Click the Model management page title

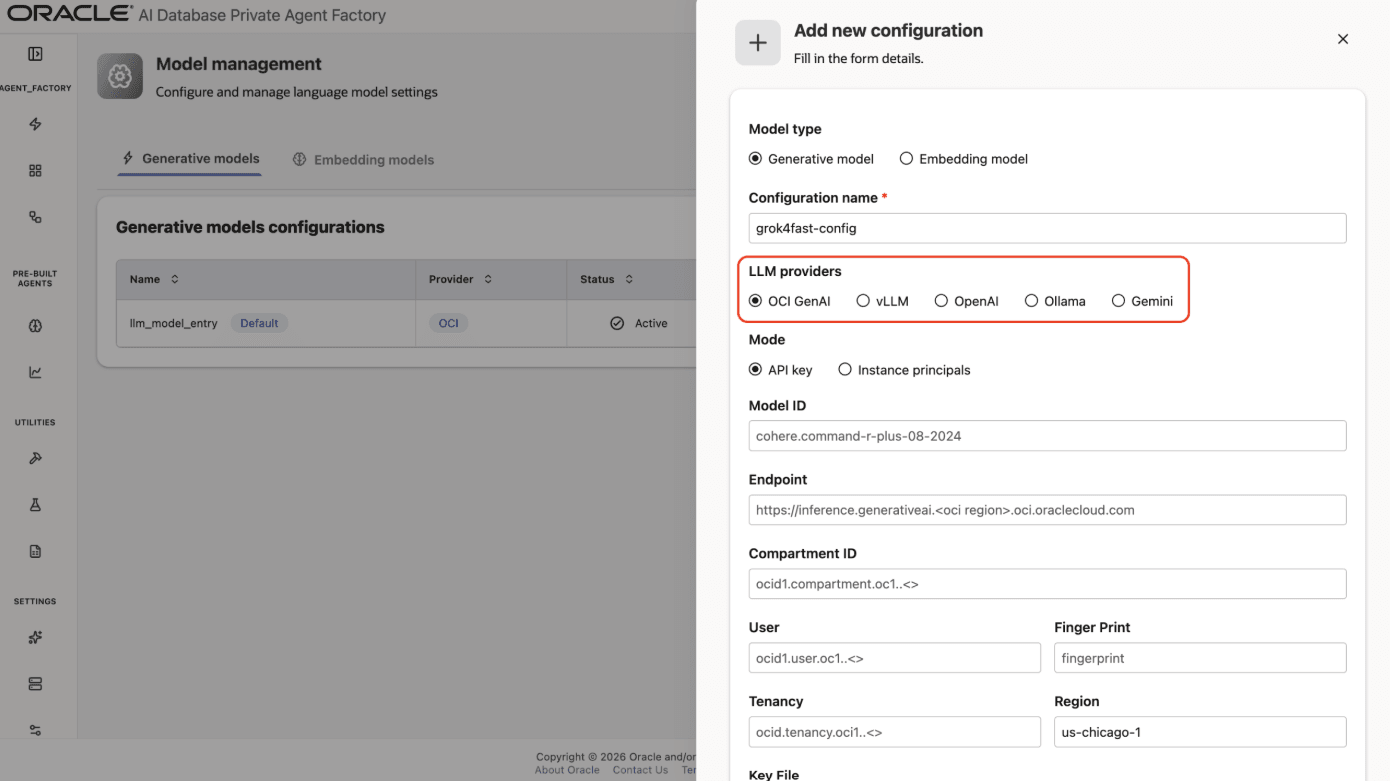click(x=239, y=64)
